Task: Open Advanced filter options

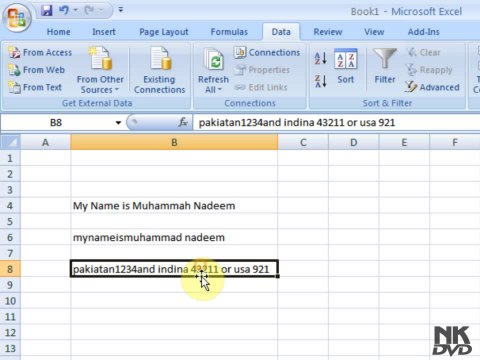Action: pyautogui.click(x=433, y=87)
